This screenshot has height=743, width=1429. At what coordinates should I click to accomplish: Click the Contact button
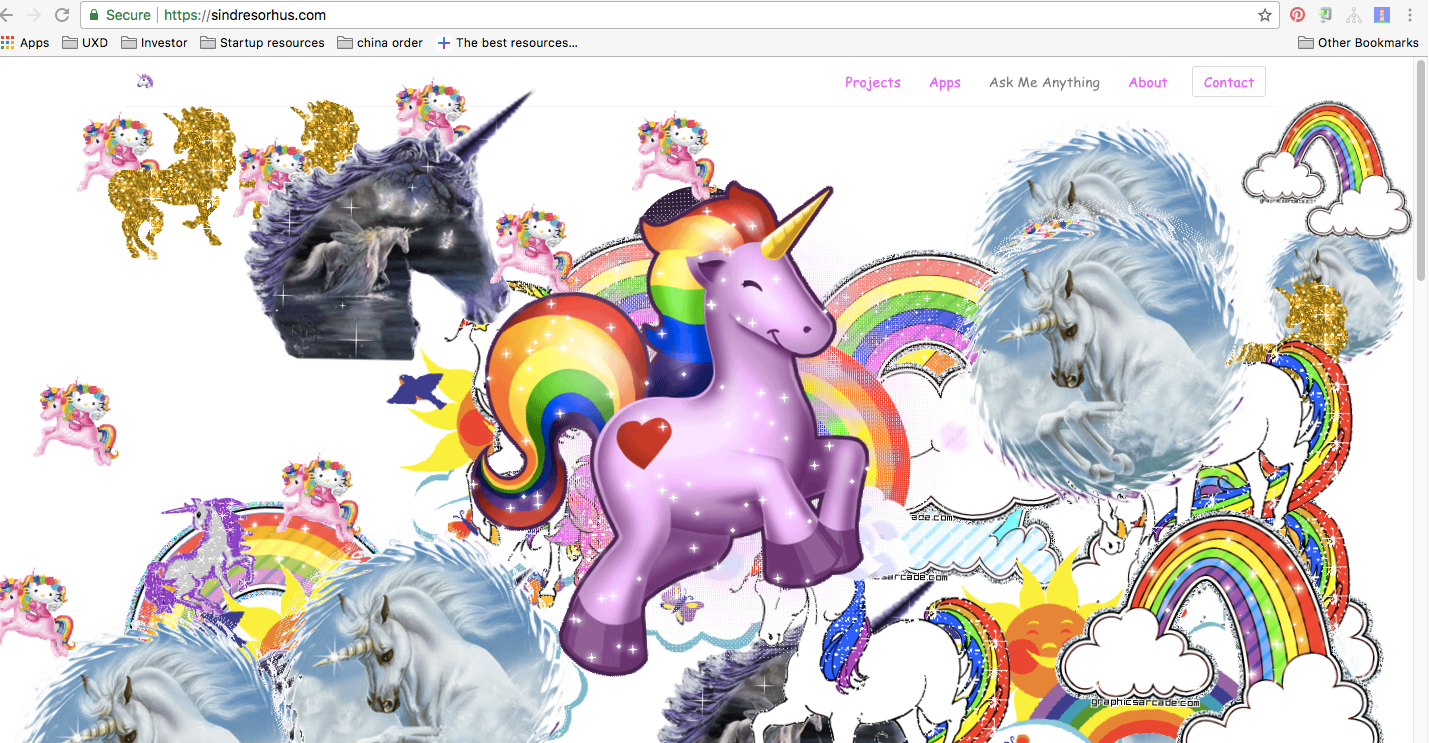(1229, 82)
